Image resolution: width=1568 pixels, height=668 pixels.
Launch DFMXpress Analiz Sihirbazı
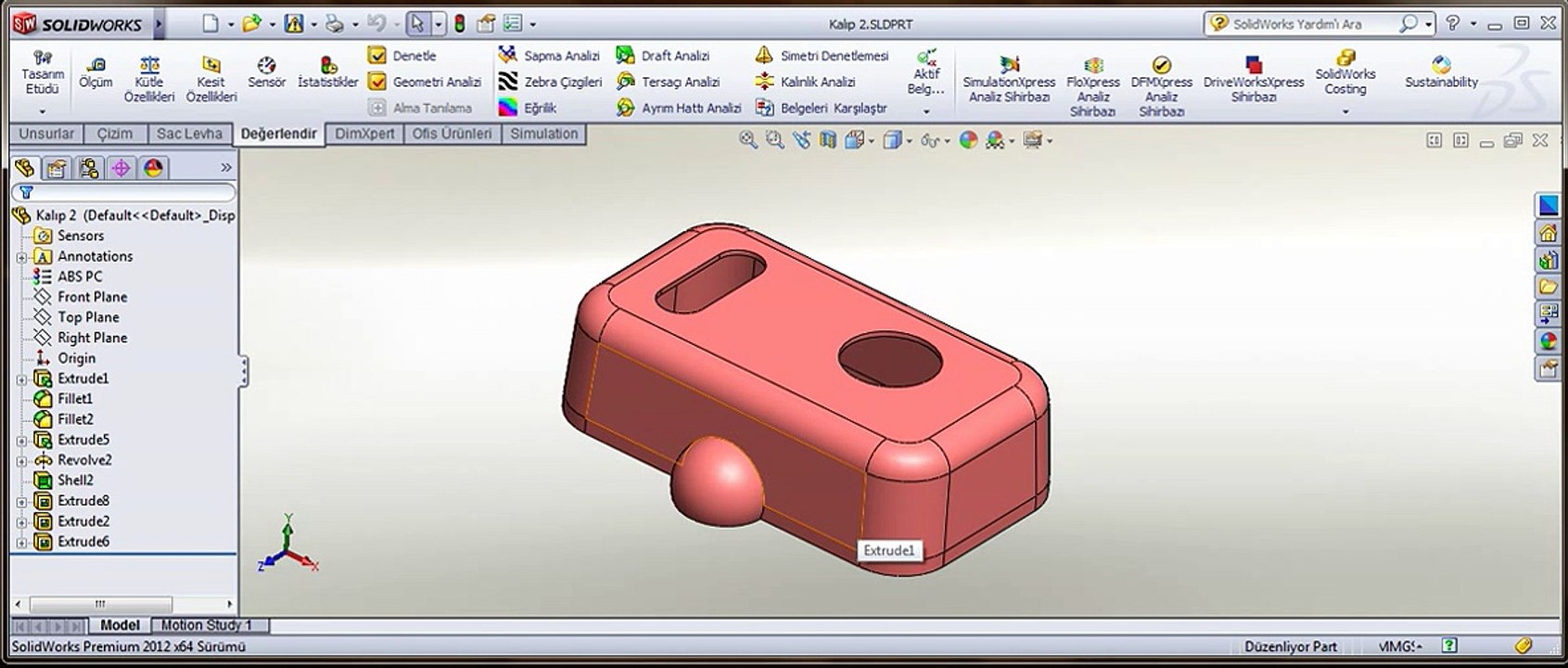pos(1161,85)
